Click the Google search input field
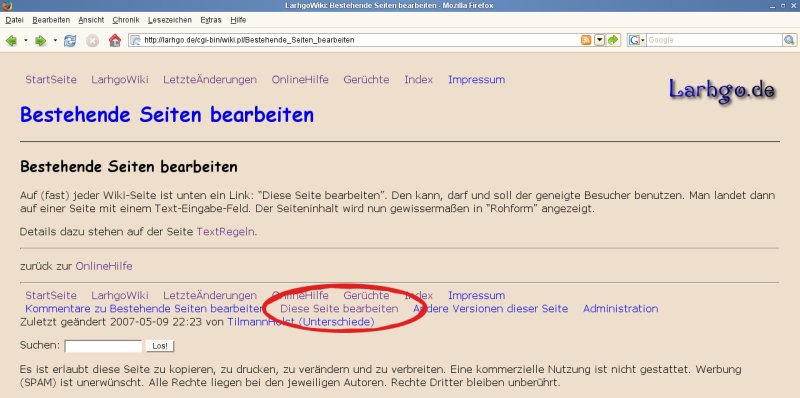The image size is (800, 398). 714,40
